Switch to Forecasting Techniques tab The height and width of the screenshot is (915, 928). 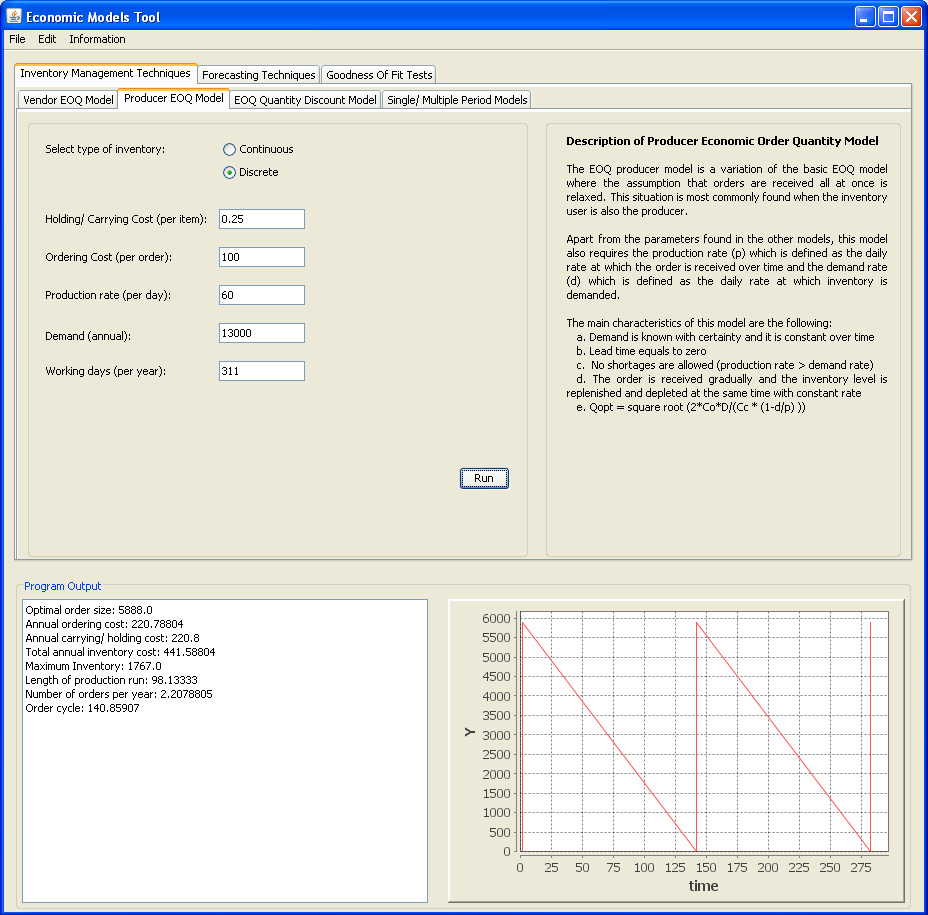point(259,75)
